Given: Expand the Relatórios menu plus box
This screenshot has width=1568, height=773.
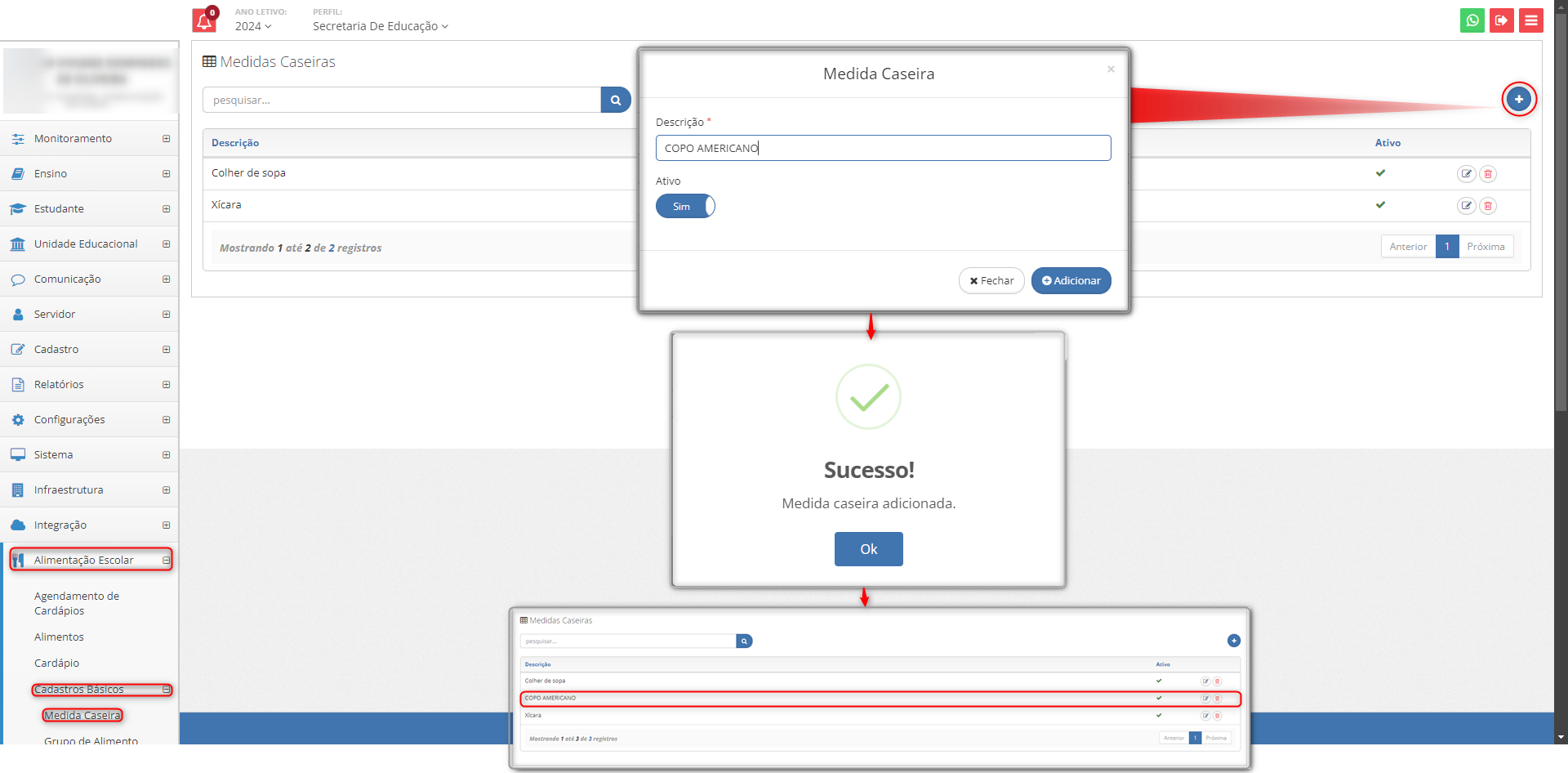Looking at the screenshot, I should (x=167, y=385).
